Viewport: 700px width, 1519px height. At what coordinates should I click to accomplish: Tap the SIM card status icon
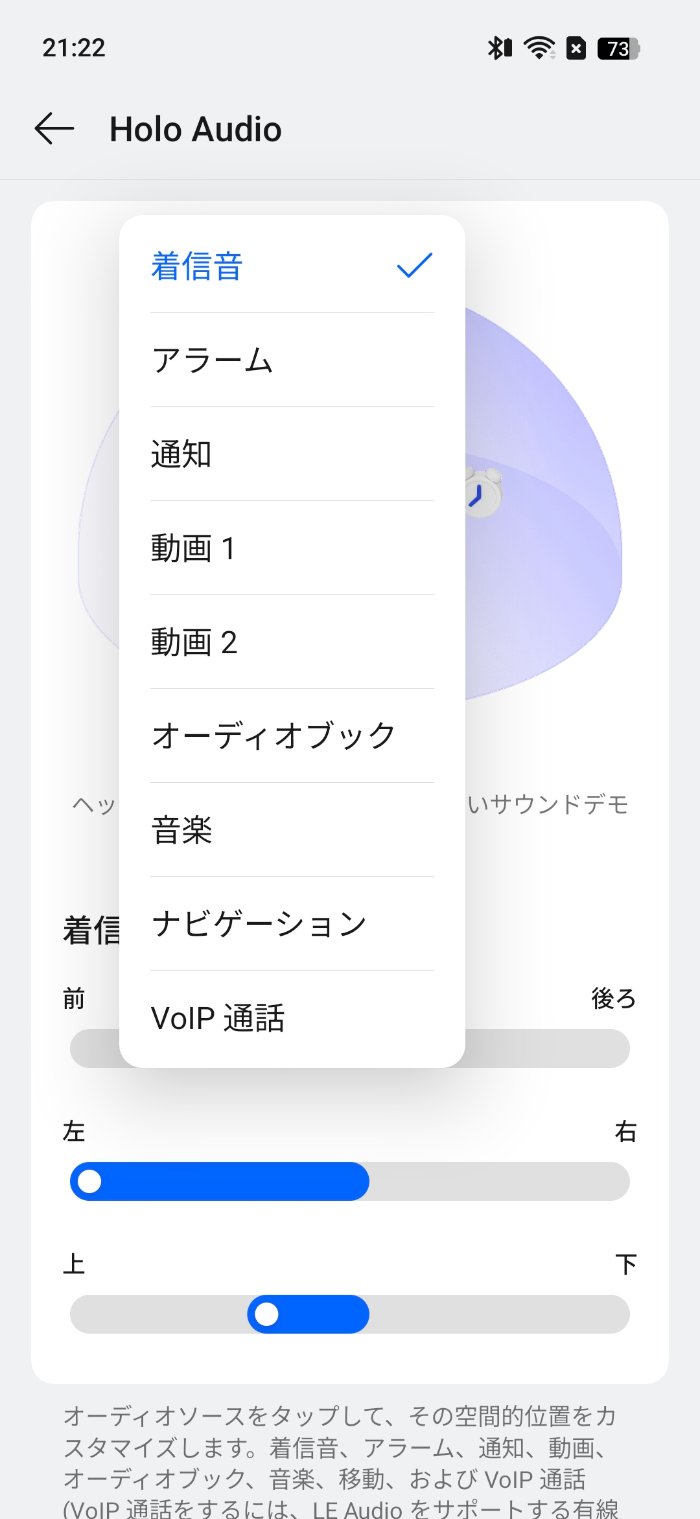point(576,48)
